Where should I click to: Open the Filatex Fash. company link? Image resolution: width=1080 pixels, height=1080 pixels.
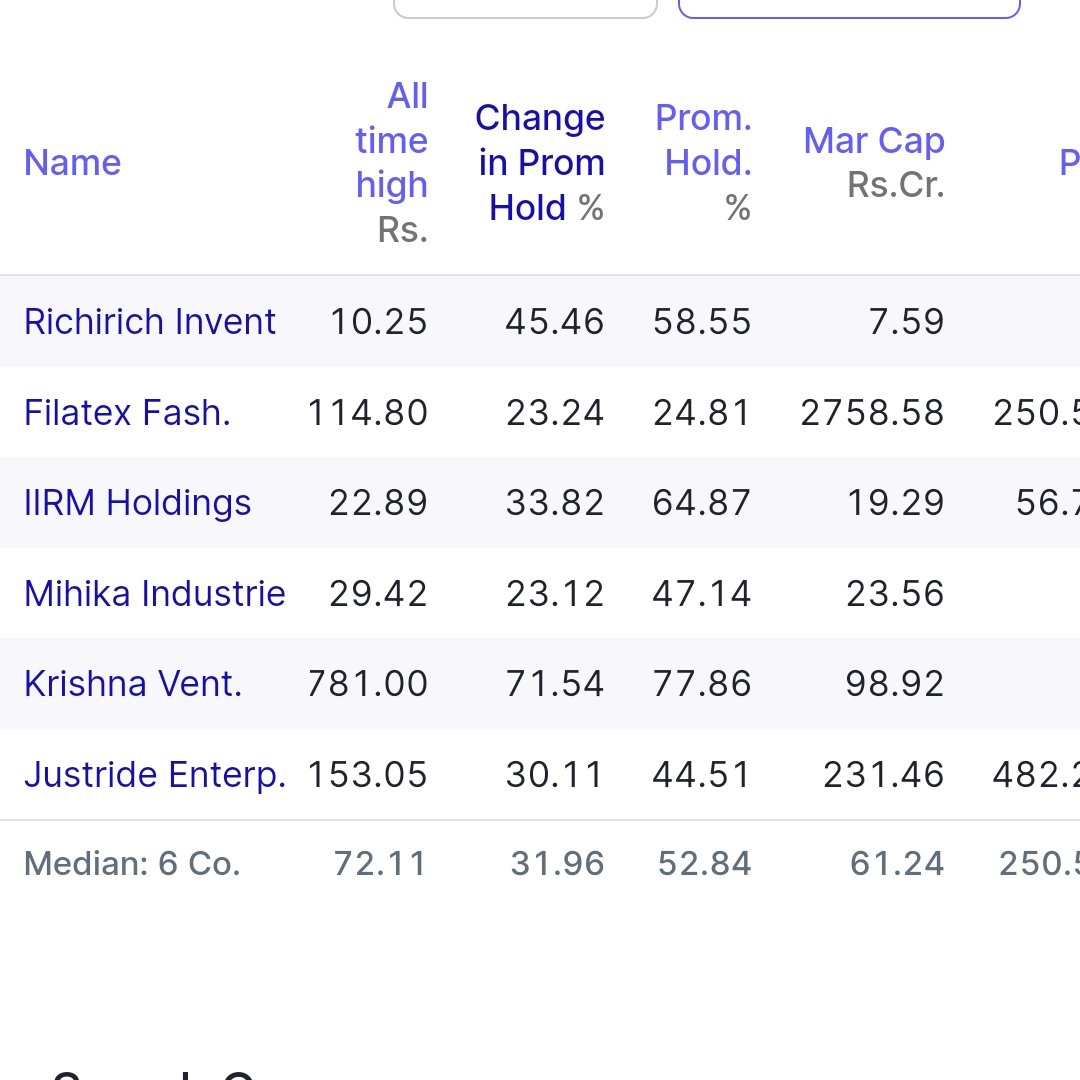pyautogui.click(x=127, y=413)
